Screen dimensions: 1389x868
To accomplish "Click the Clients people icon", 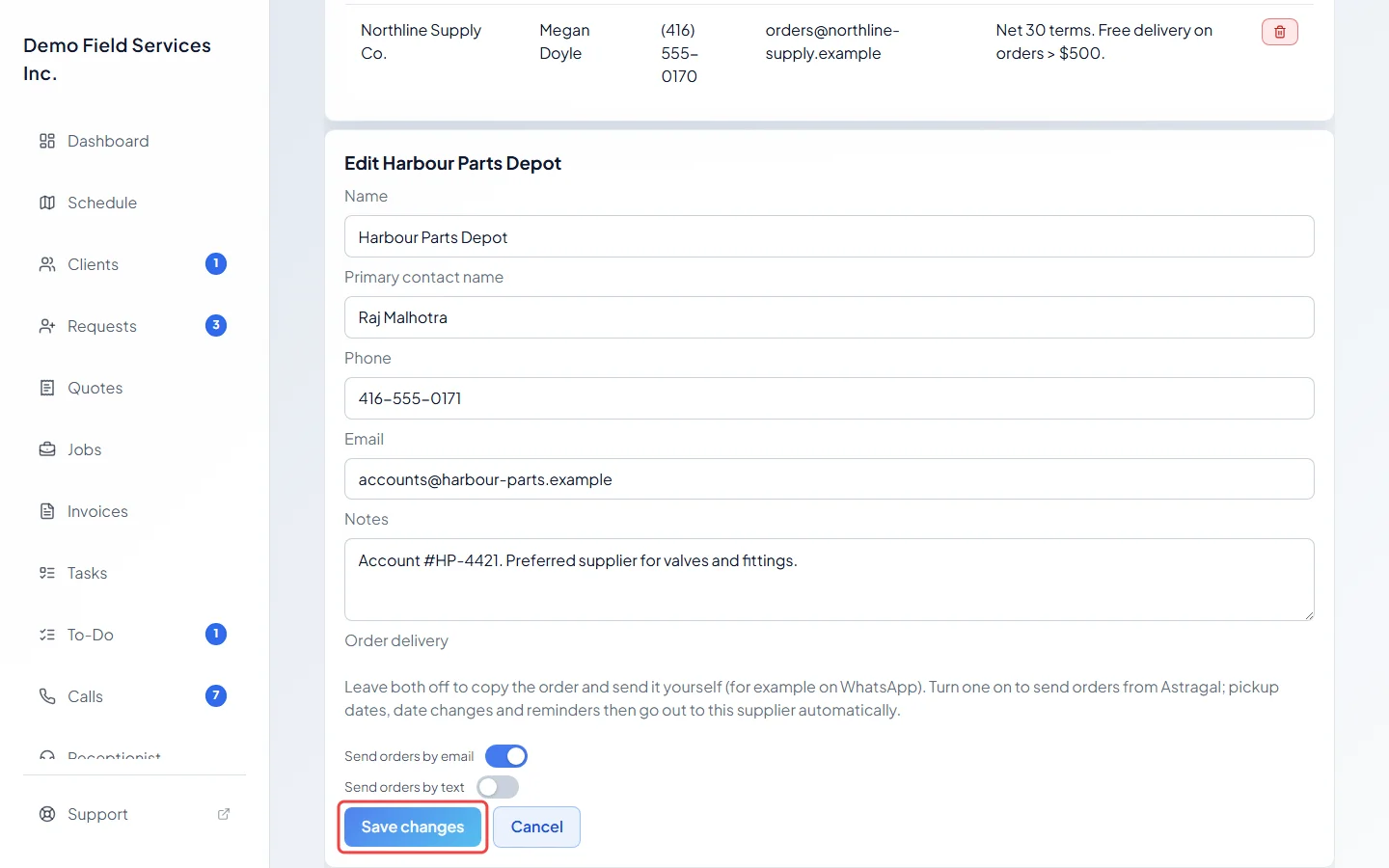I will coord(47,264).
